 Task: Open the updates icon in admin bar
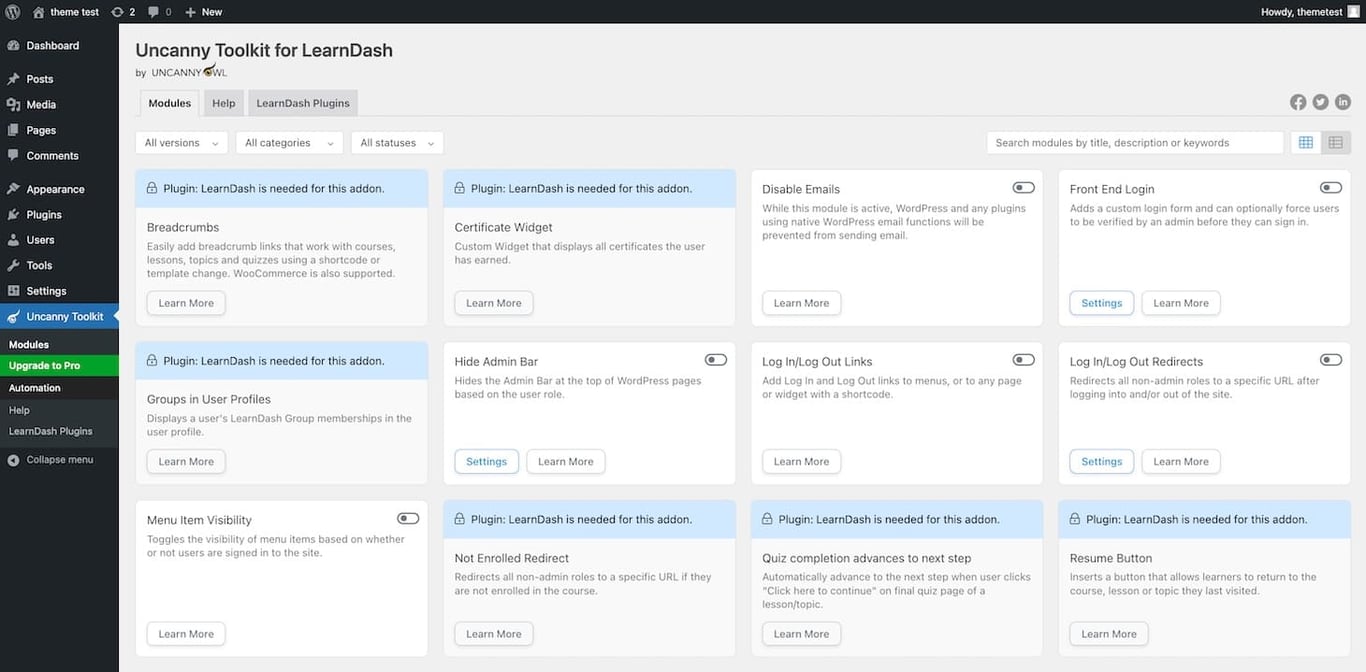pos(123,12)
